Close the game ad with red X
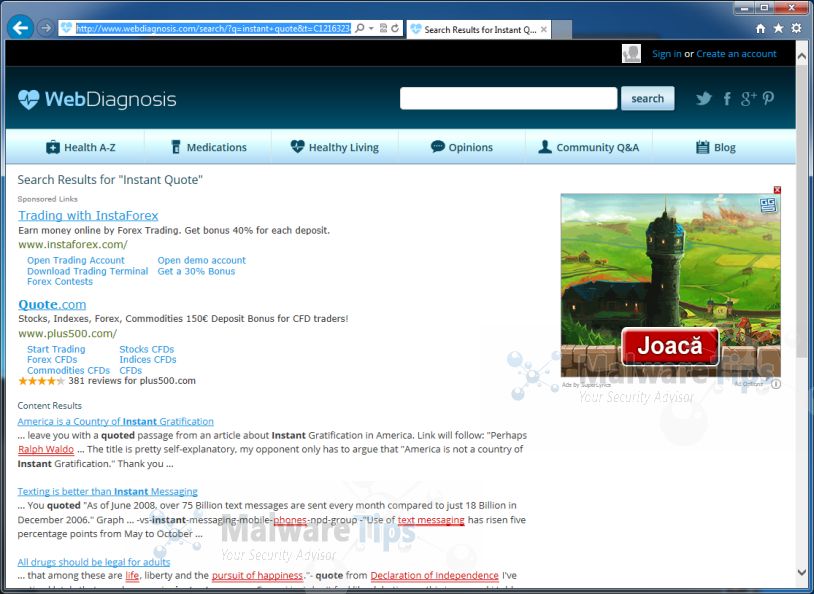Screen dimensions: 814x594 coord(777,190)
